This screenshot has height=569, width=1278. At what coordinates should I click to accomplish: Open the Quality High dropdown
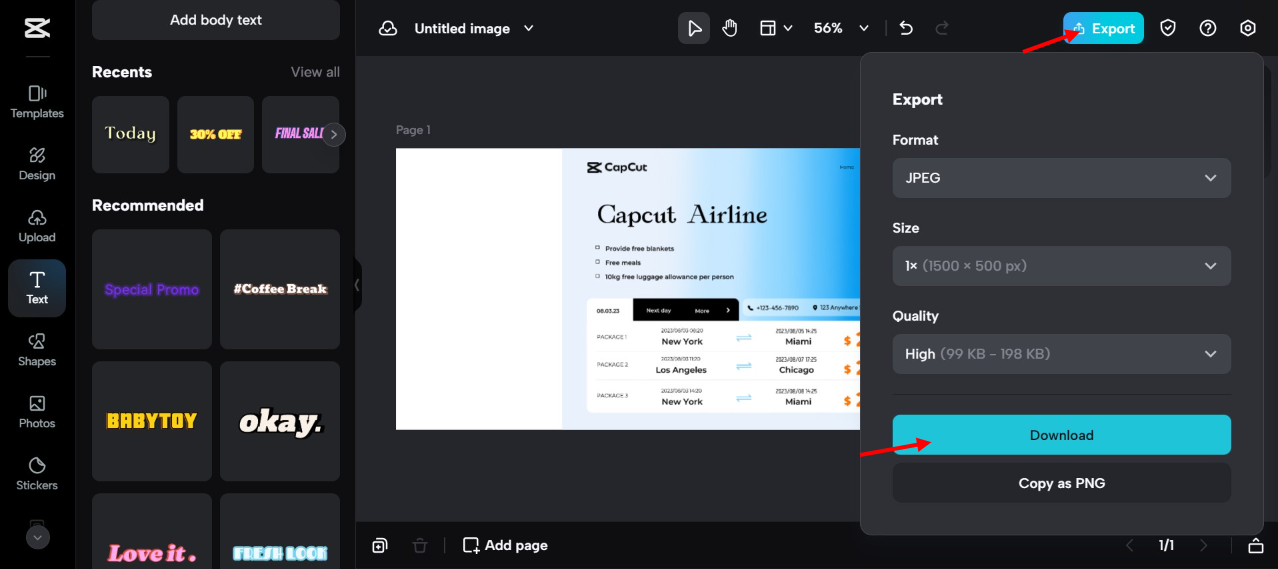tap(1061, 354)
